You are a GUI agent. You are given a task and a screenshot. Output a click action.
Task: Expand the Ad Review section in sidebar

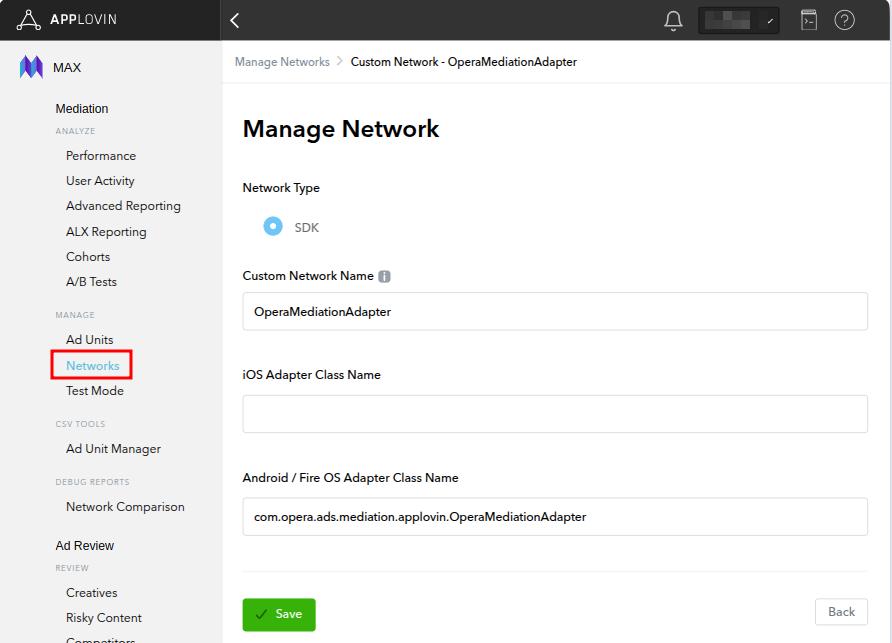pyautogui.click(x=84, y=545)
